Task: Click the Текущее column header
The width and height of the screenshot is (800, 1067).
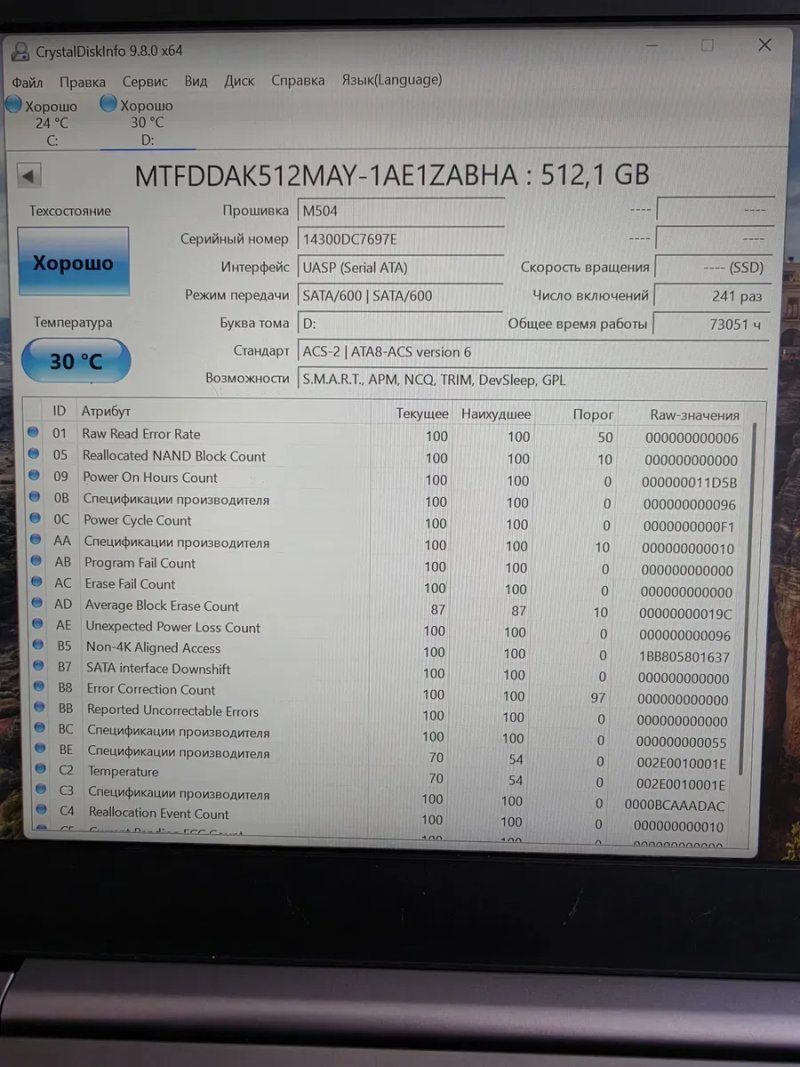Action: 422,413
